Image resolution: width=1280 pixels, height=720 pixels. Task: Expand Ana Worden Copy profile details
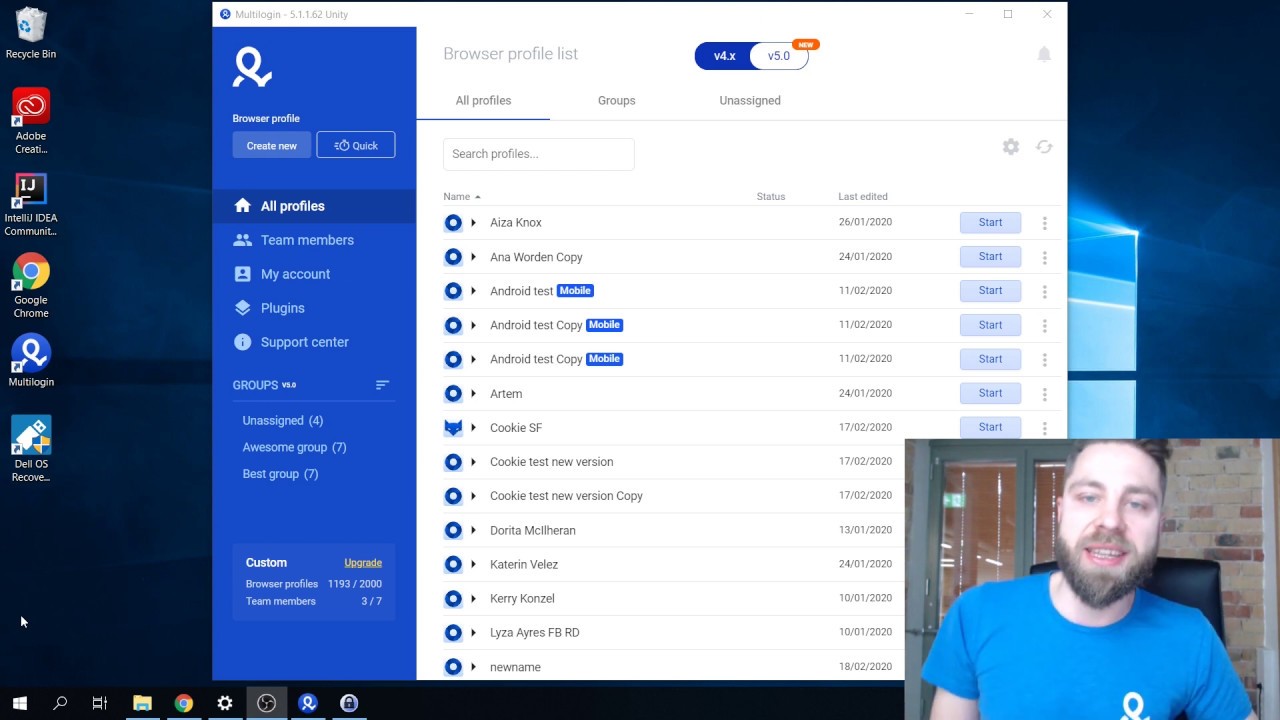coord(474,257)
